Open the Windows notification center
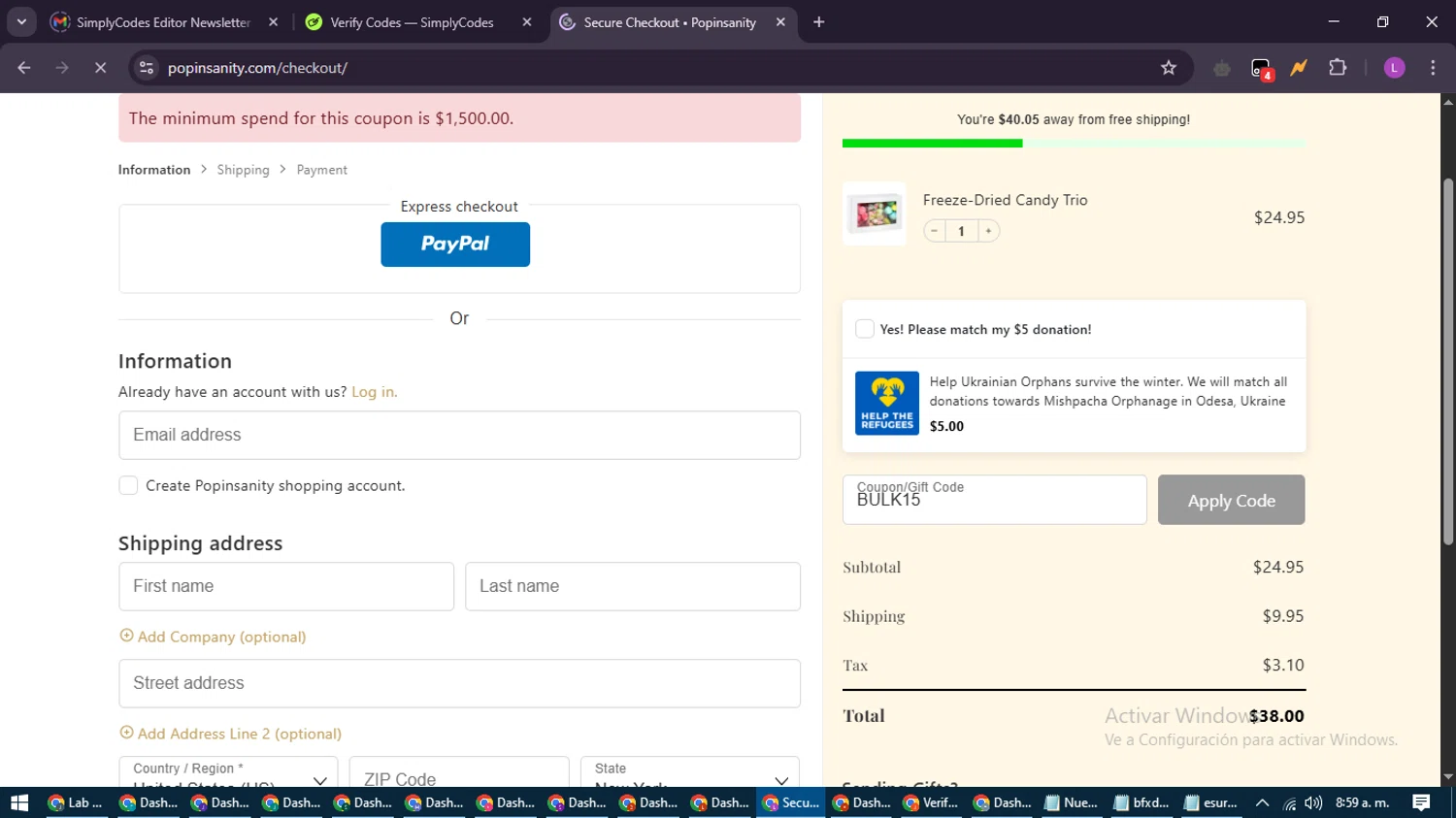Screen dimensions: 1456x818 [x=1421, y=802]
